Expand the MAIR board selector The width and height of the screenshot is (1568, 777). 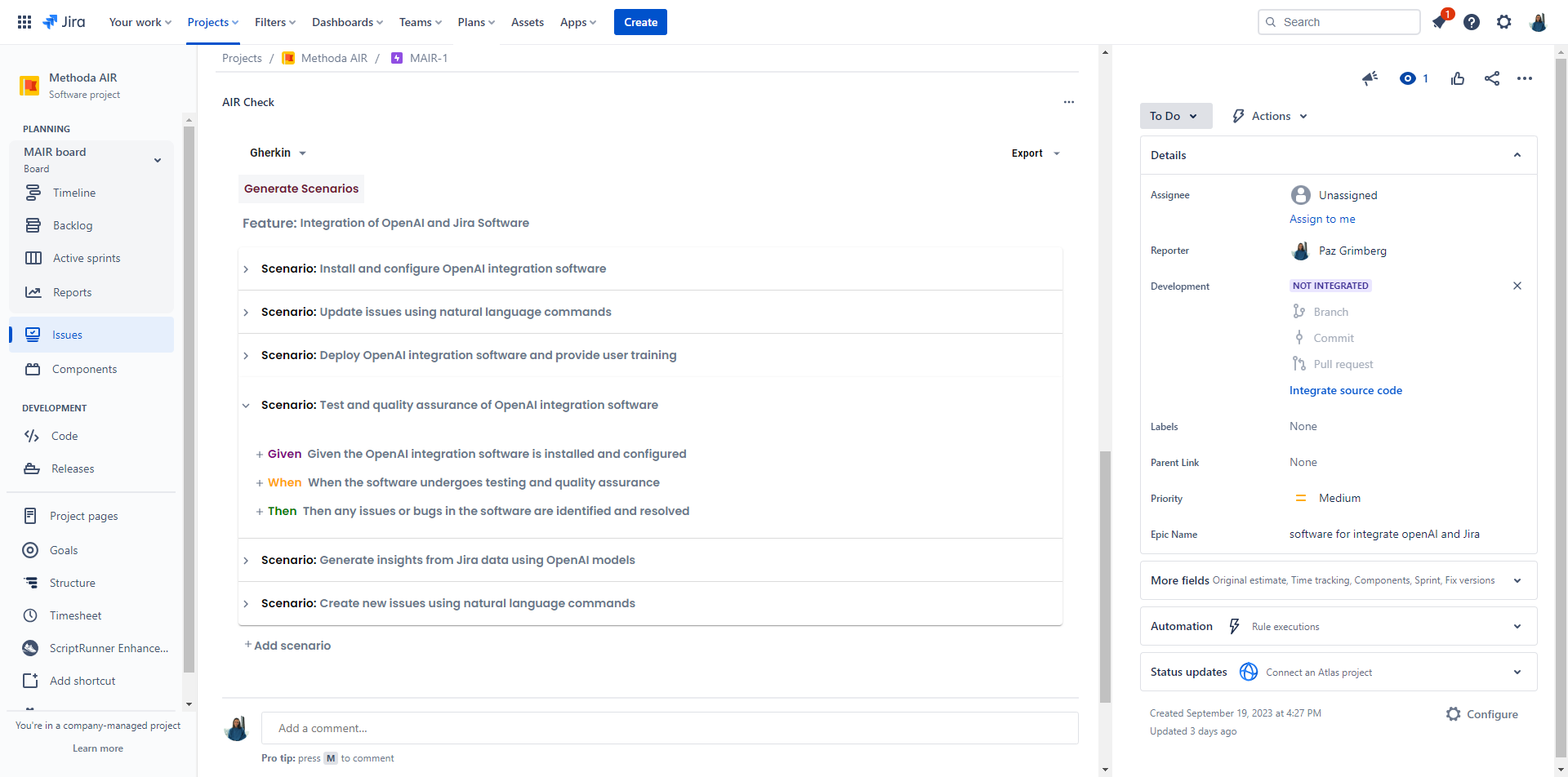pyautogui.click(x=158, y=160)
